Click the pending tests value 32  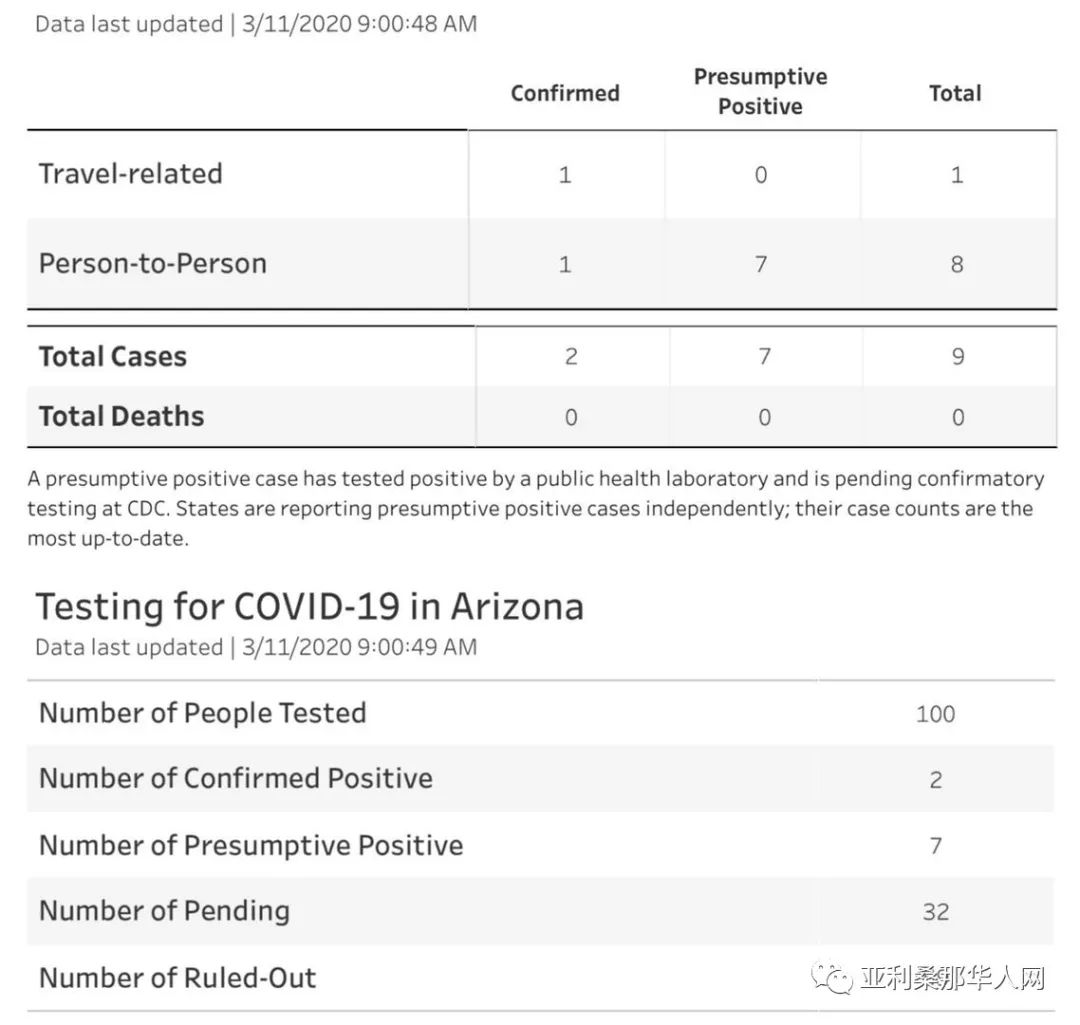coord(935,912)
